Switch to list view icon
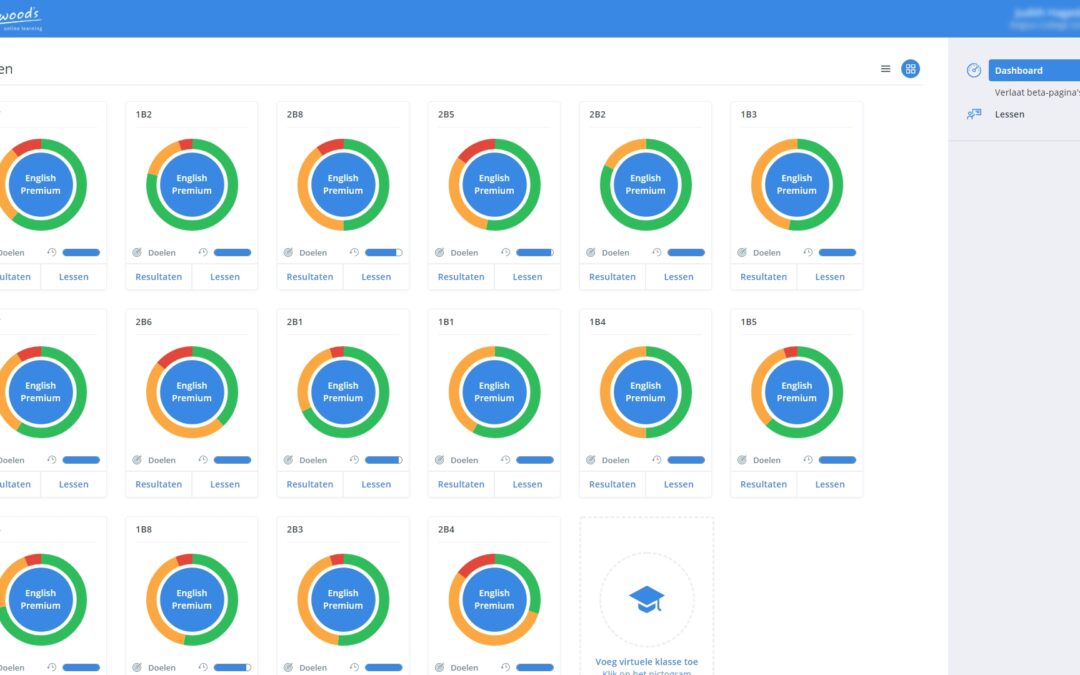This screenshot has height=675, width=1080. tap(885, 69)
